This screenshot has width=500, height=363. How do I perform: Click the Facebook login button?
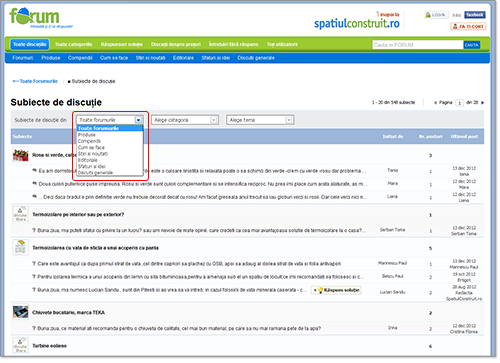point(475,15)
